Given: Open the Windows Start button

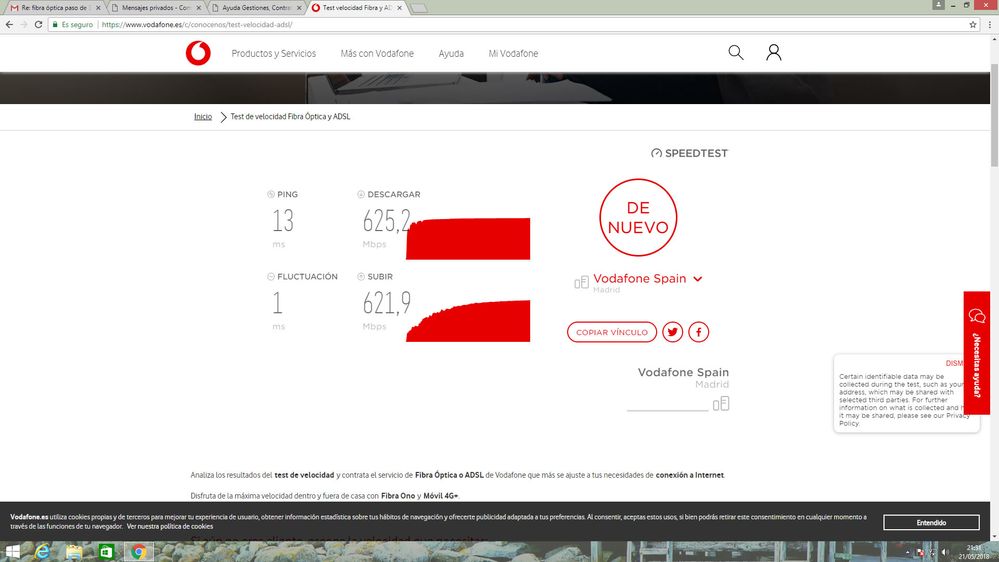Looking at the screenshot, I should (12, 552).
